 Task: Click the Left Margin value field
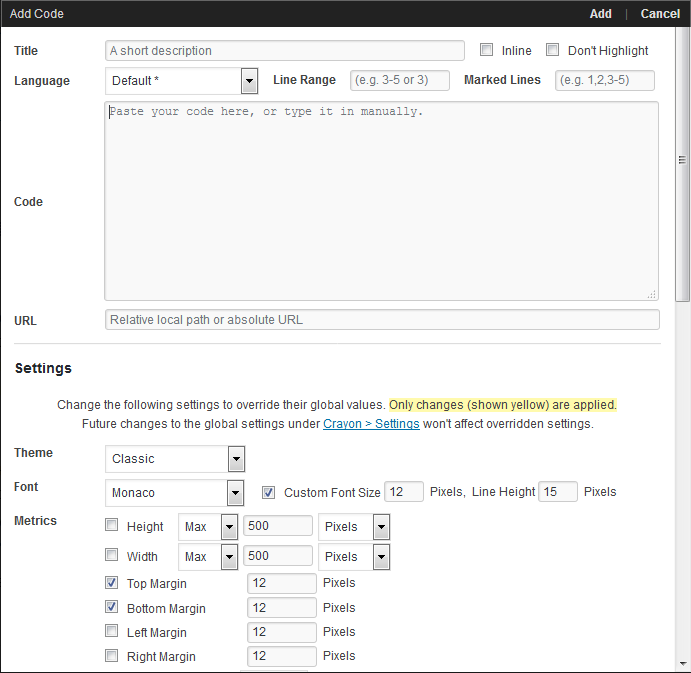click(282, 632)
